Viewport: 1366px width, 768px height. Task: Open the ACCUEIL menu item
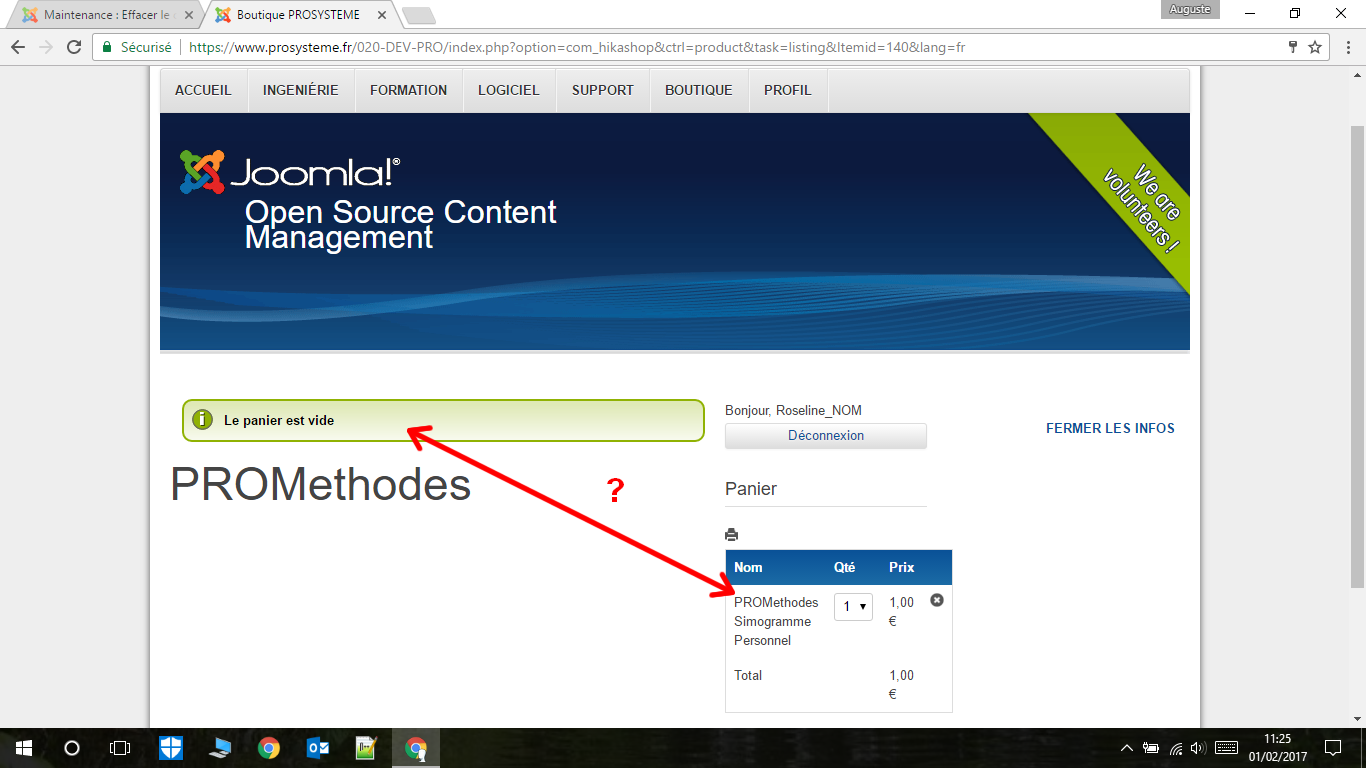[203, 90]
